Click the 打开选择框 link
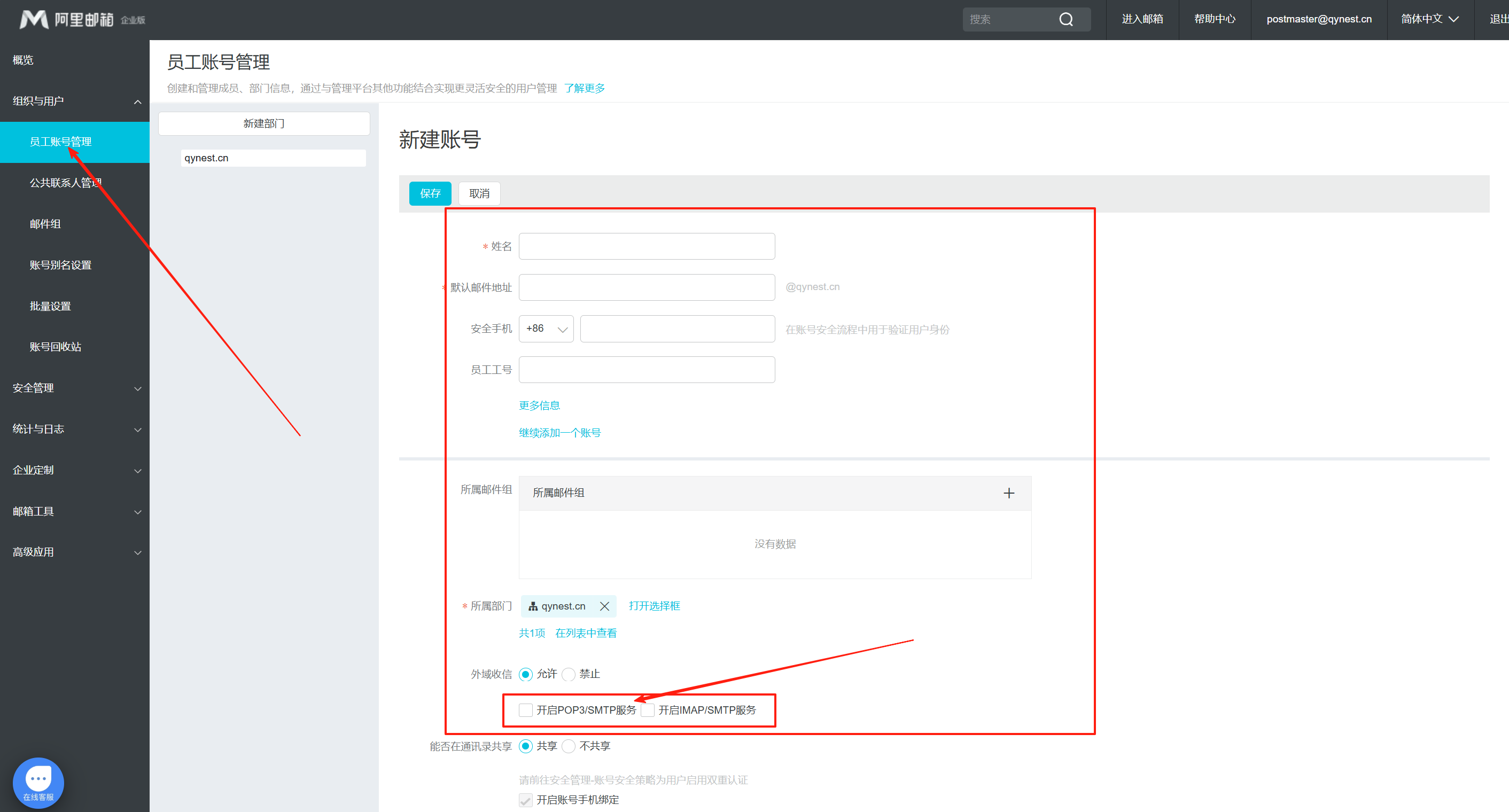The height and width of the screenshot is (812, 1509). pos(655,605)
